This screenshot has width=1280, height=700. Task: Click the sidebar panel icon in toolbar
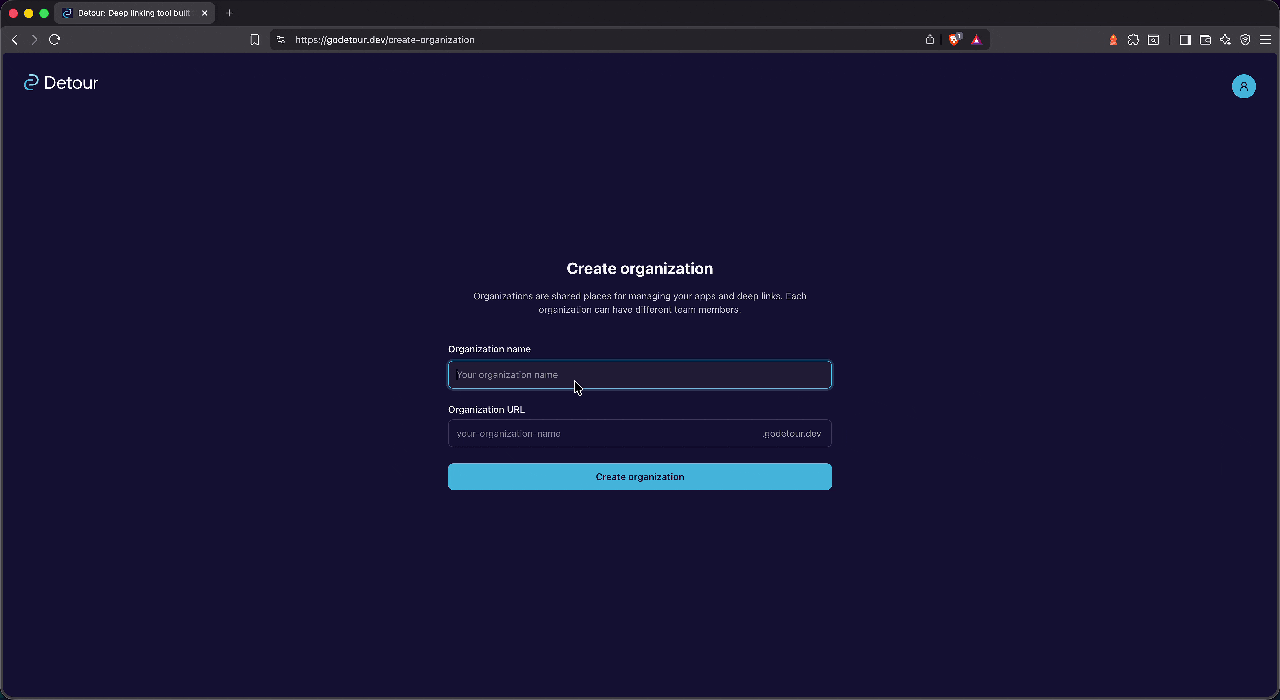[1185, 39]
